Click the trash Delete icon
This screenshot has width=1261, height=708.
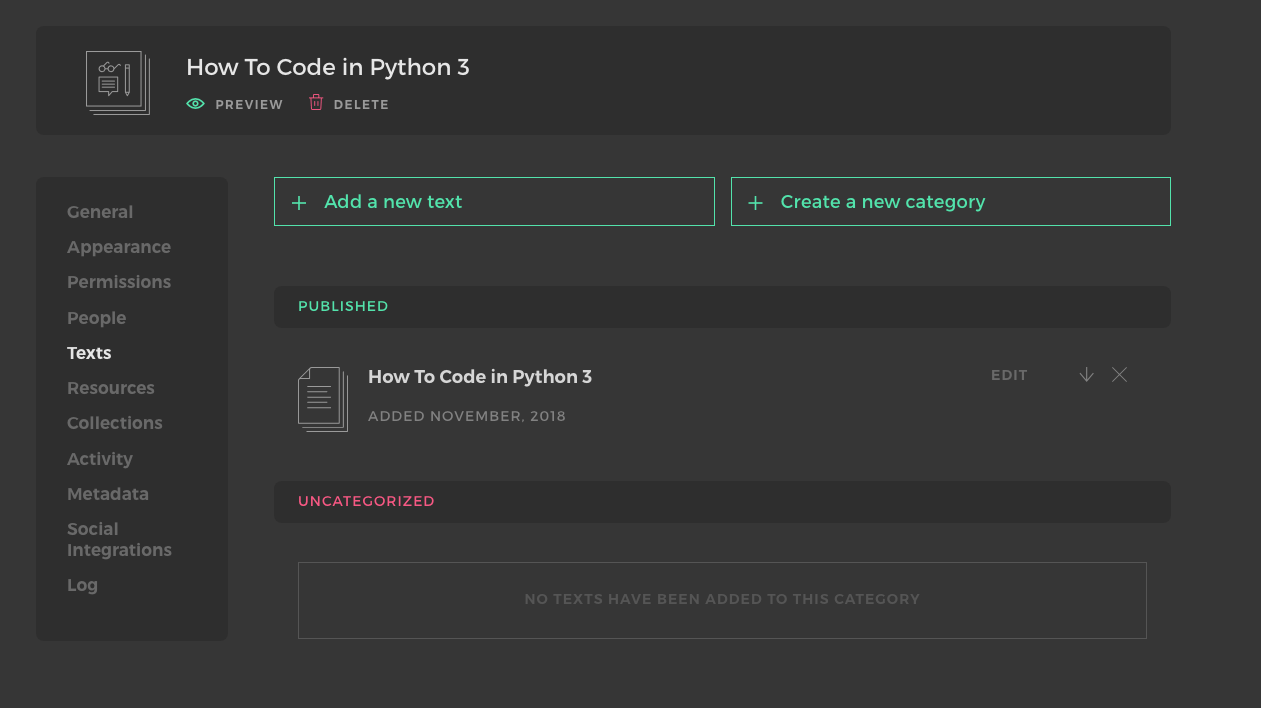[x=316, y=102]
